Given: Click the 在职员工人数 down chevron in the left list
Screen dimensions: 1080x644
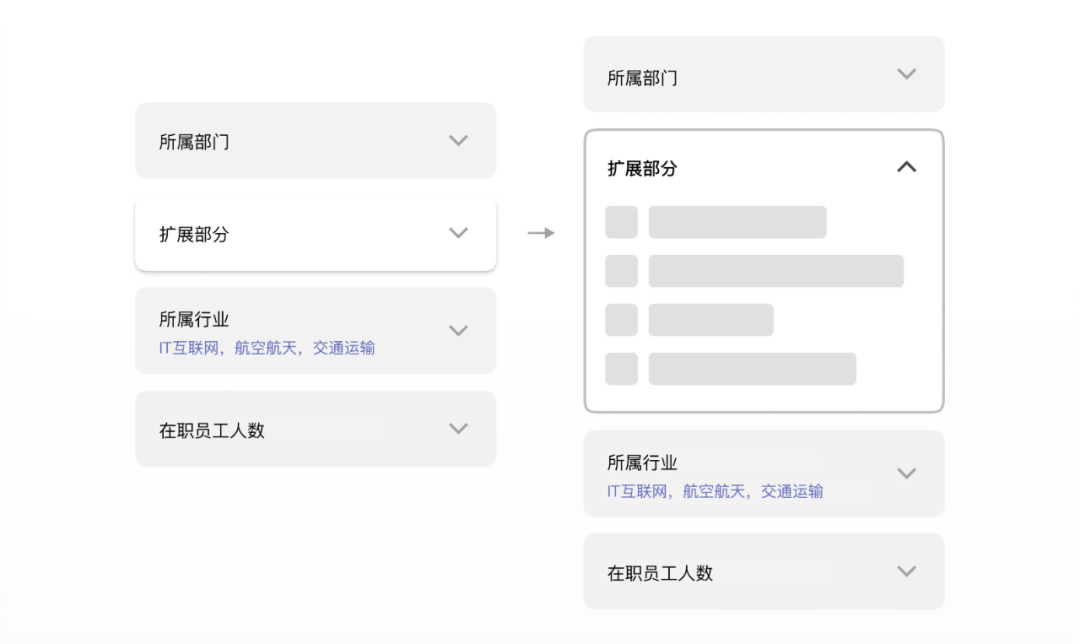Looking at the screenshot, I should [458, 429].
